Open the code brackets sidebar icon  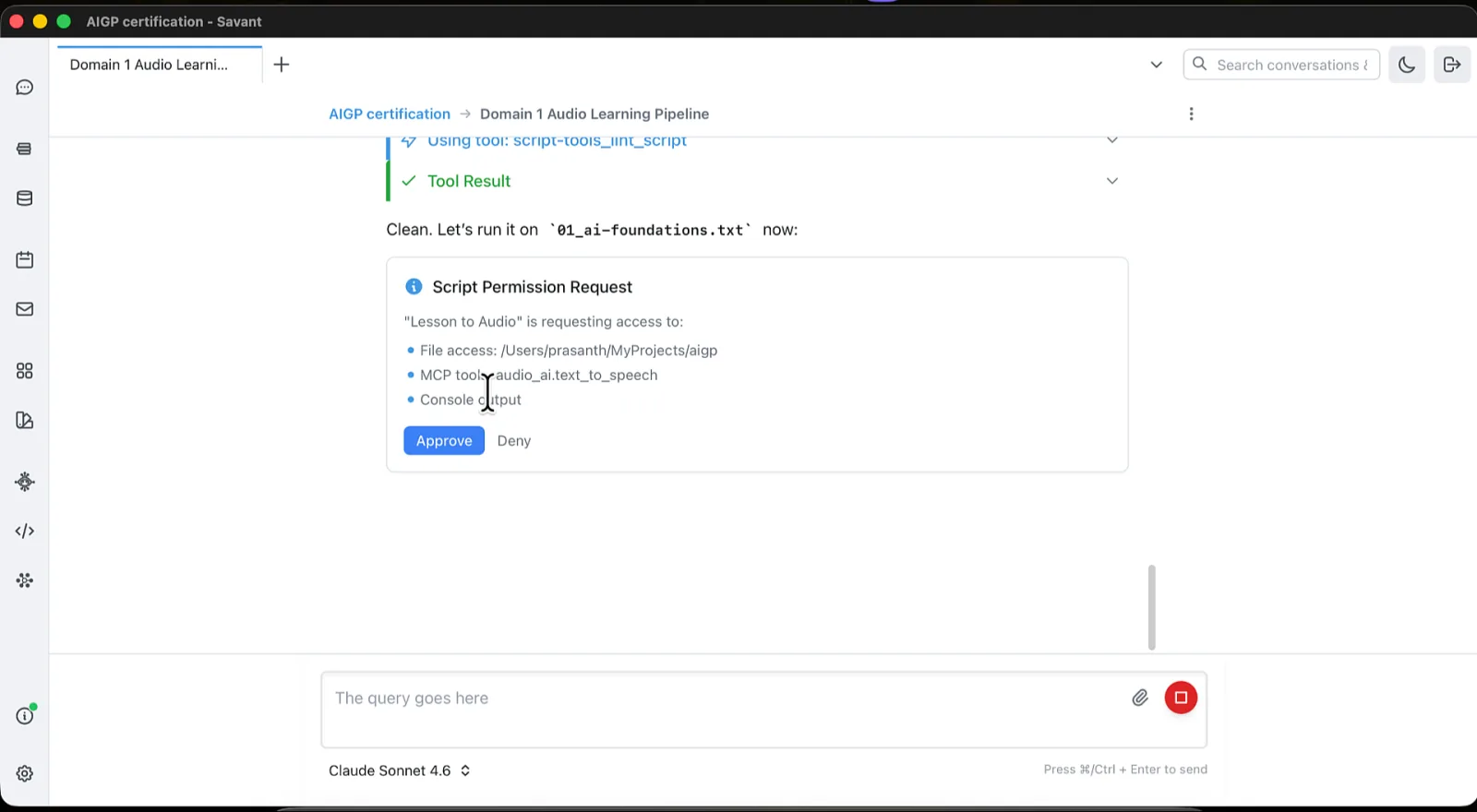click(x=25, y=531)
